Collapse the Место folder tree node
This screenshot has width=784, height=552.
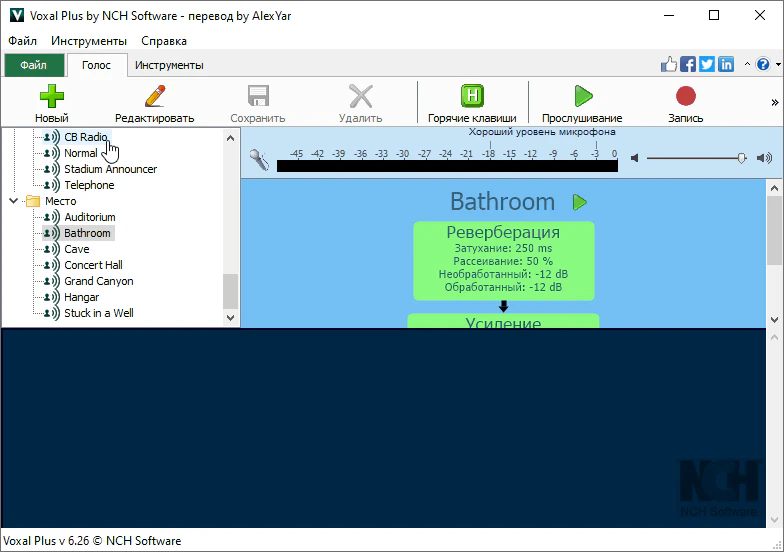[x=14, y=201]
